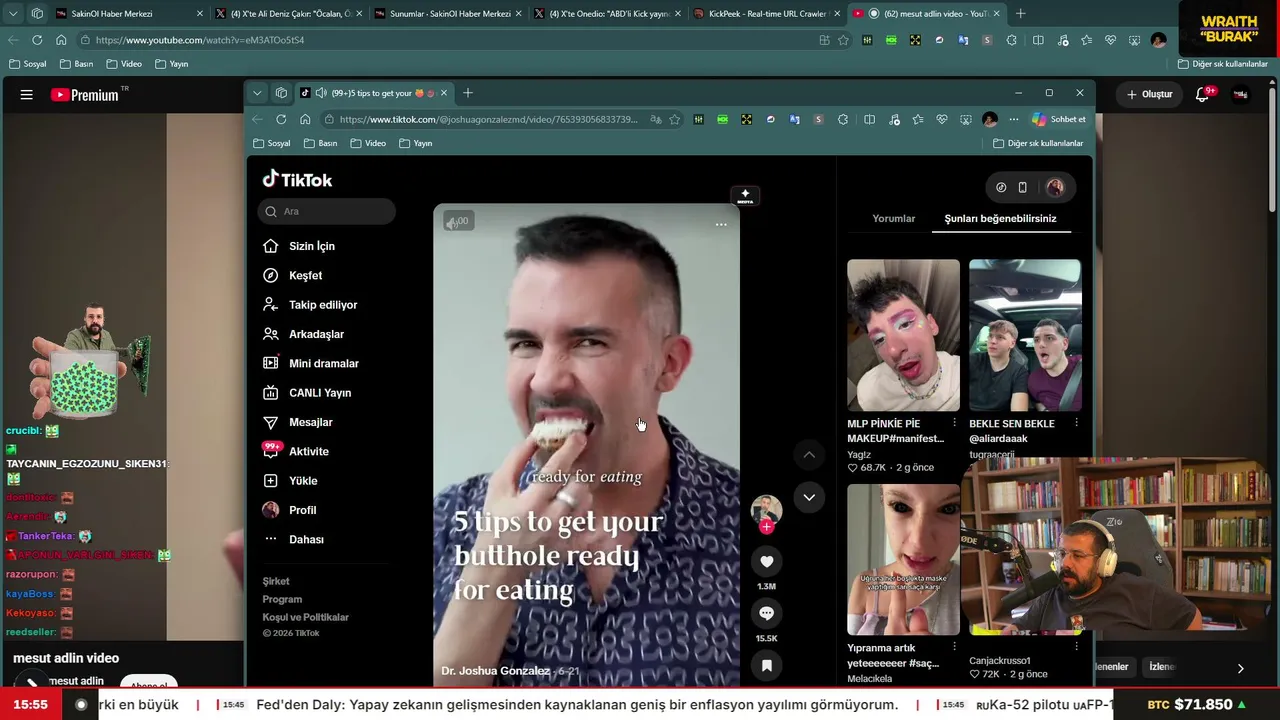Mute the TikTok tab audio speaker icon

point(320,93)
